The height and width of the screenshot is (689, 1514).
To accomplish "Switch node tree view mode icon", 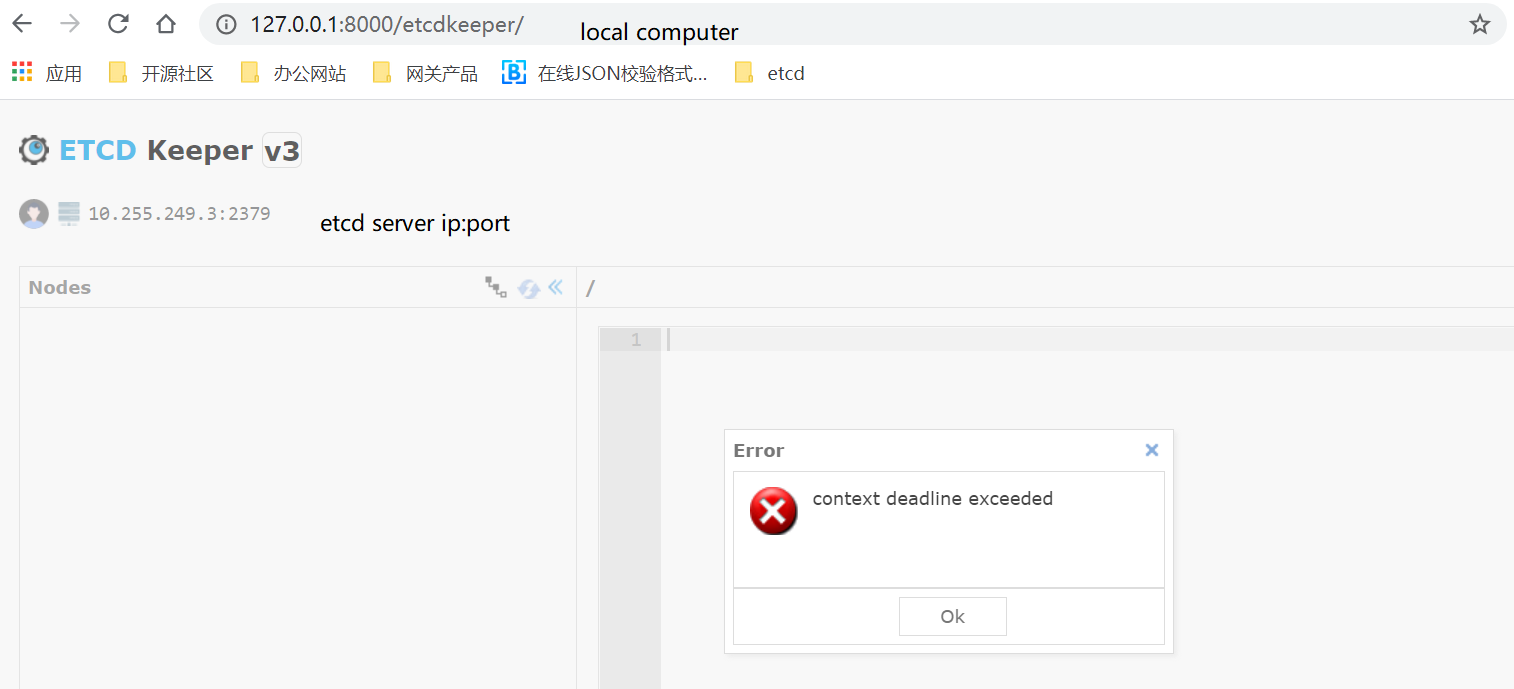I will (x=496, y=288).
